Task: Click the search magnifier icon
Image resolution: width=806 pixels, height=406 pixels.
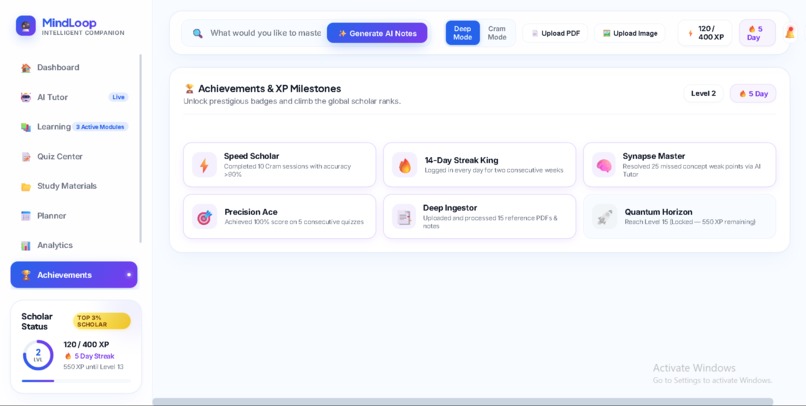Action: pyautogui.click(x=197, y=33)
